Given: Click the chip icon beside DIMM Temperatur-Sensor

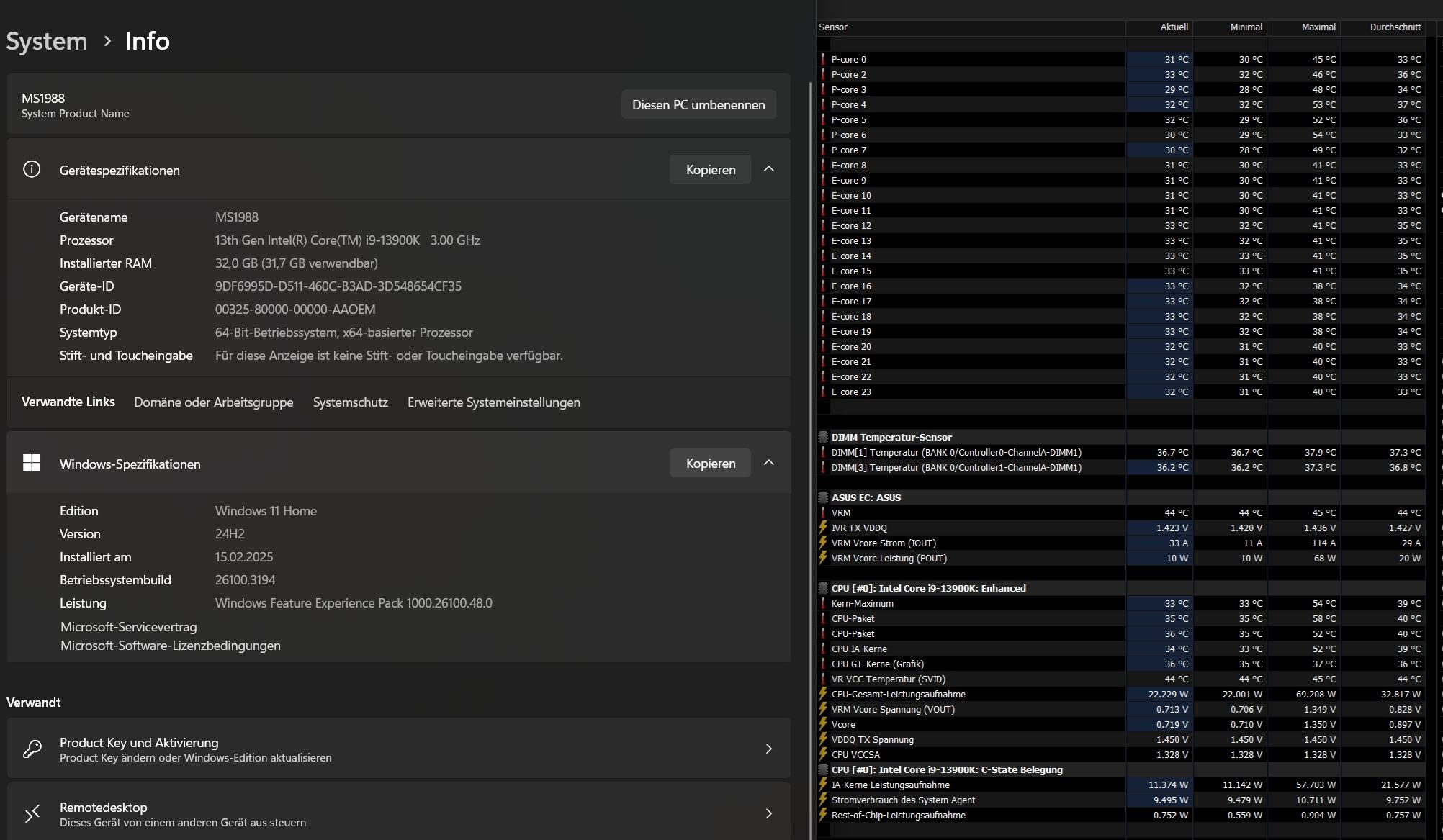Looking at the screenshot, I should 823,437.
